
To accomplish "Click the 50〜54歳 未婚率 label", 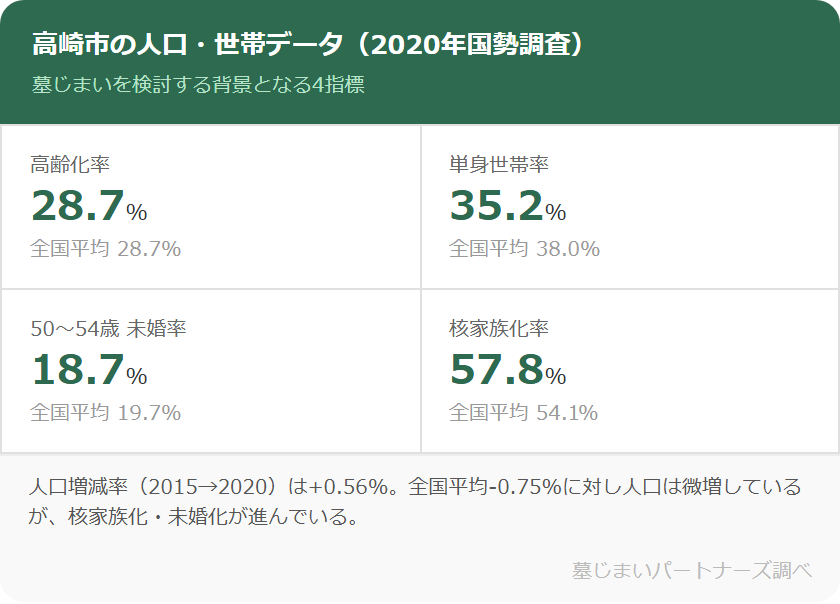I will tap(109, 329).
